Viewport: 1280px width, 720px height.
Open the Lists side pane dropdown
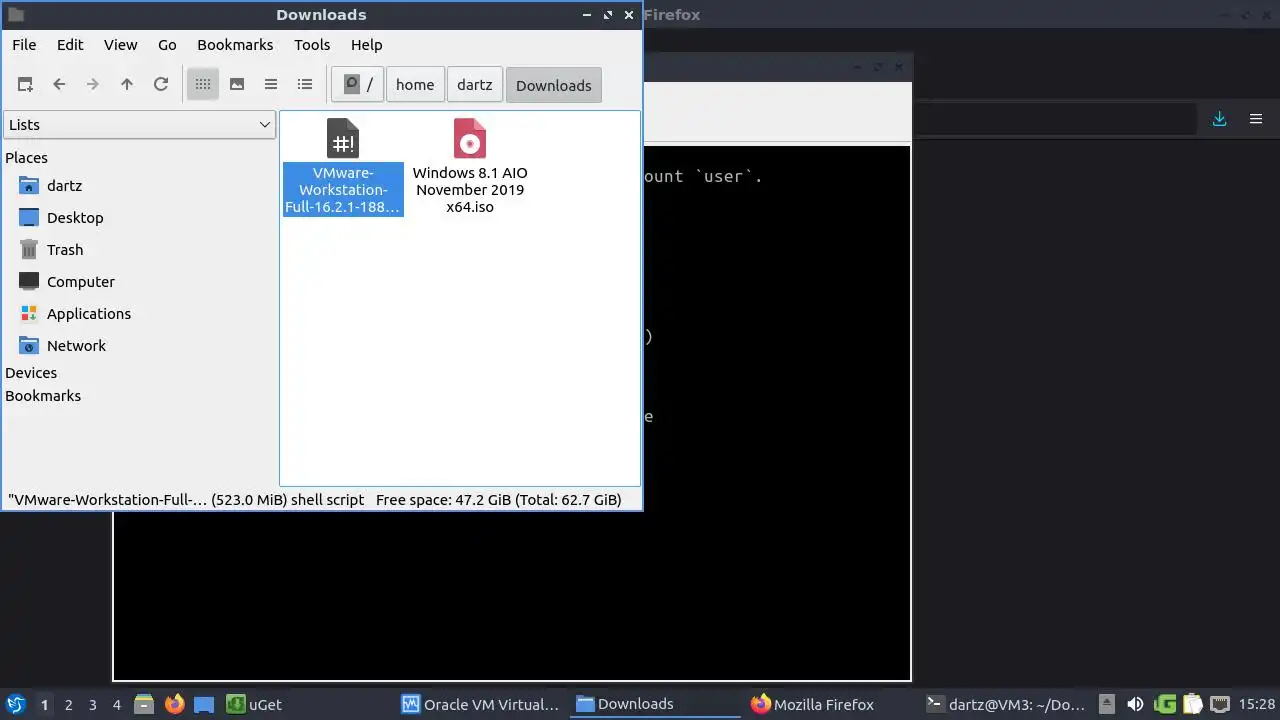pos(139,125)
